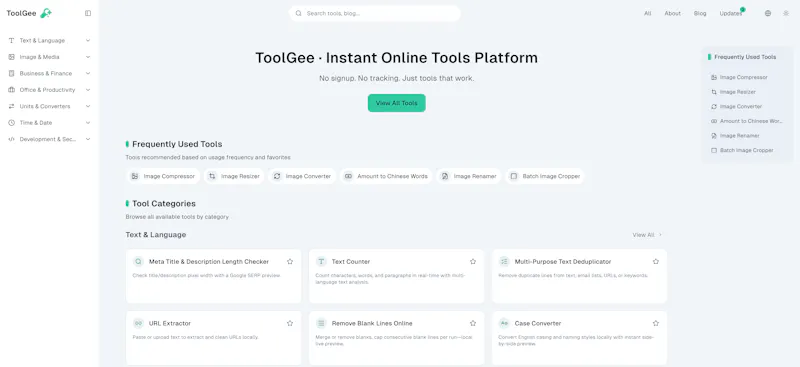The image size is (800, 367).
Task: Open the Image Compressor chip
Action: pos(163,176)
